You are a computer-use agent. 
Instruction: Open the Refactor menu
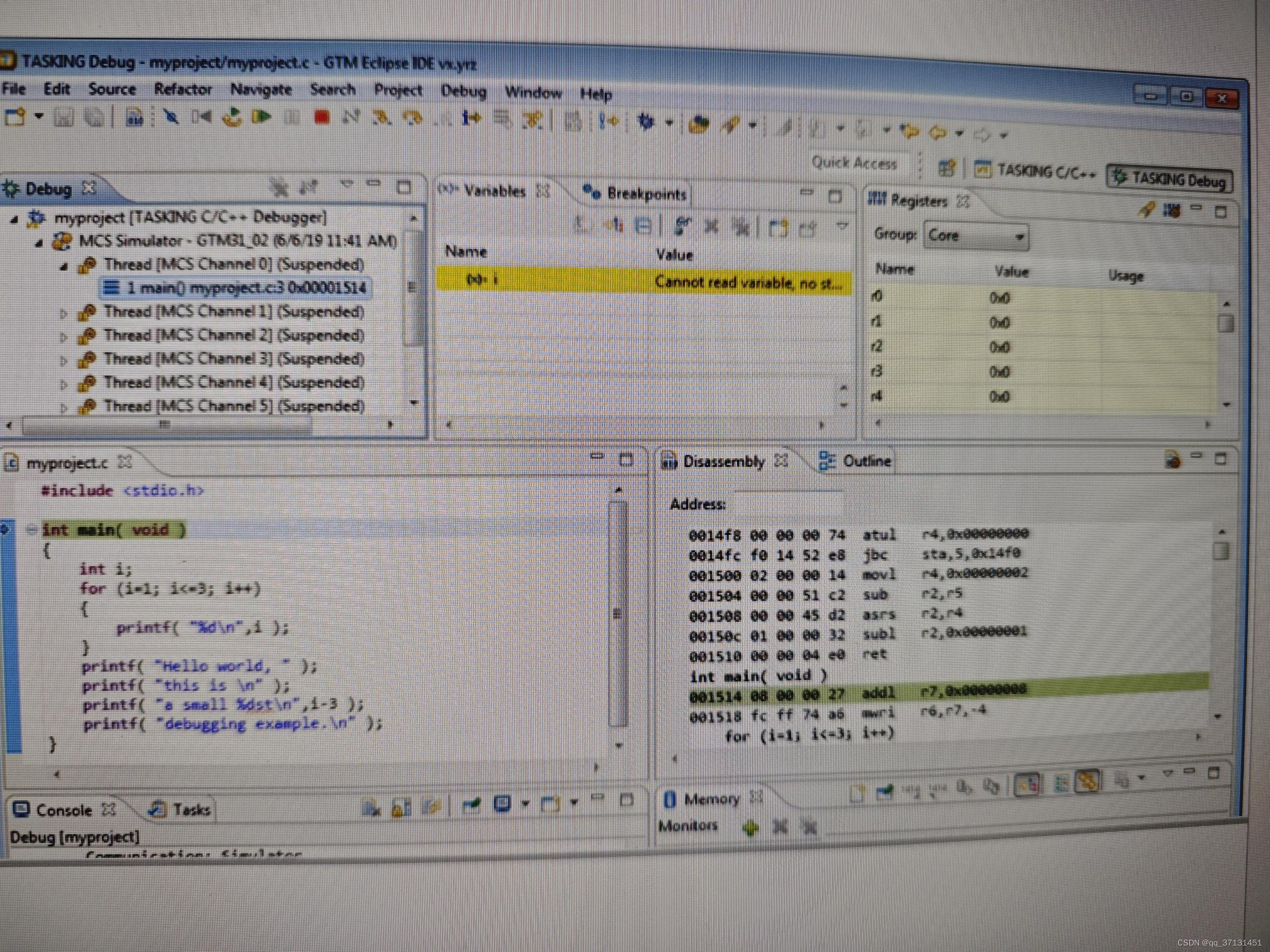click(183, 90)
